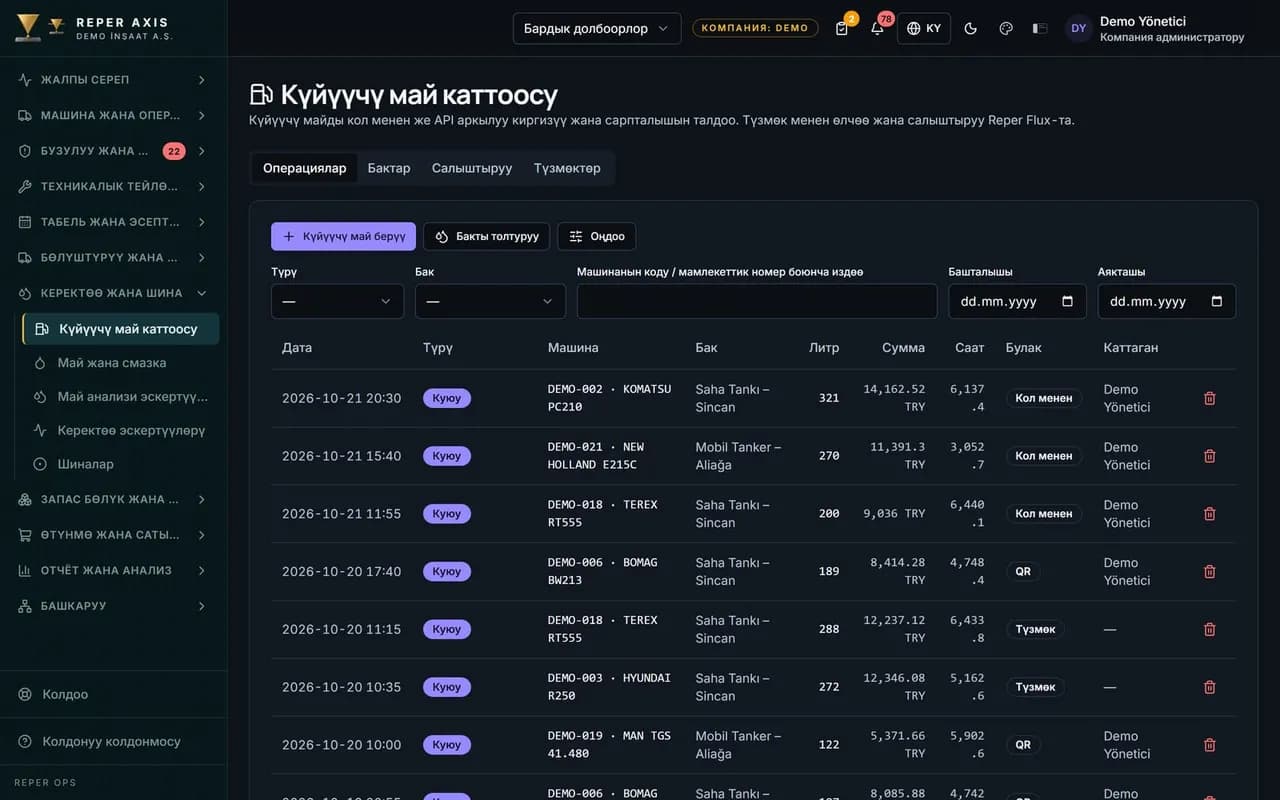1280x800 pixels.
Task: Delete the DEMO-003 HYUNDAI R250 record
Action: pyautogui.click(x=1210, y=687)
